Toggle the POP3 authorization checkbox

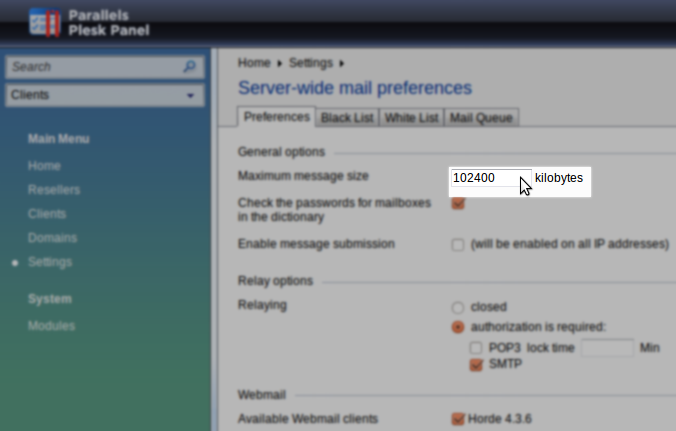(476, 347)
